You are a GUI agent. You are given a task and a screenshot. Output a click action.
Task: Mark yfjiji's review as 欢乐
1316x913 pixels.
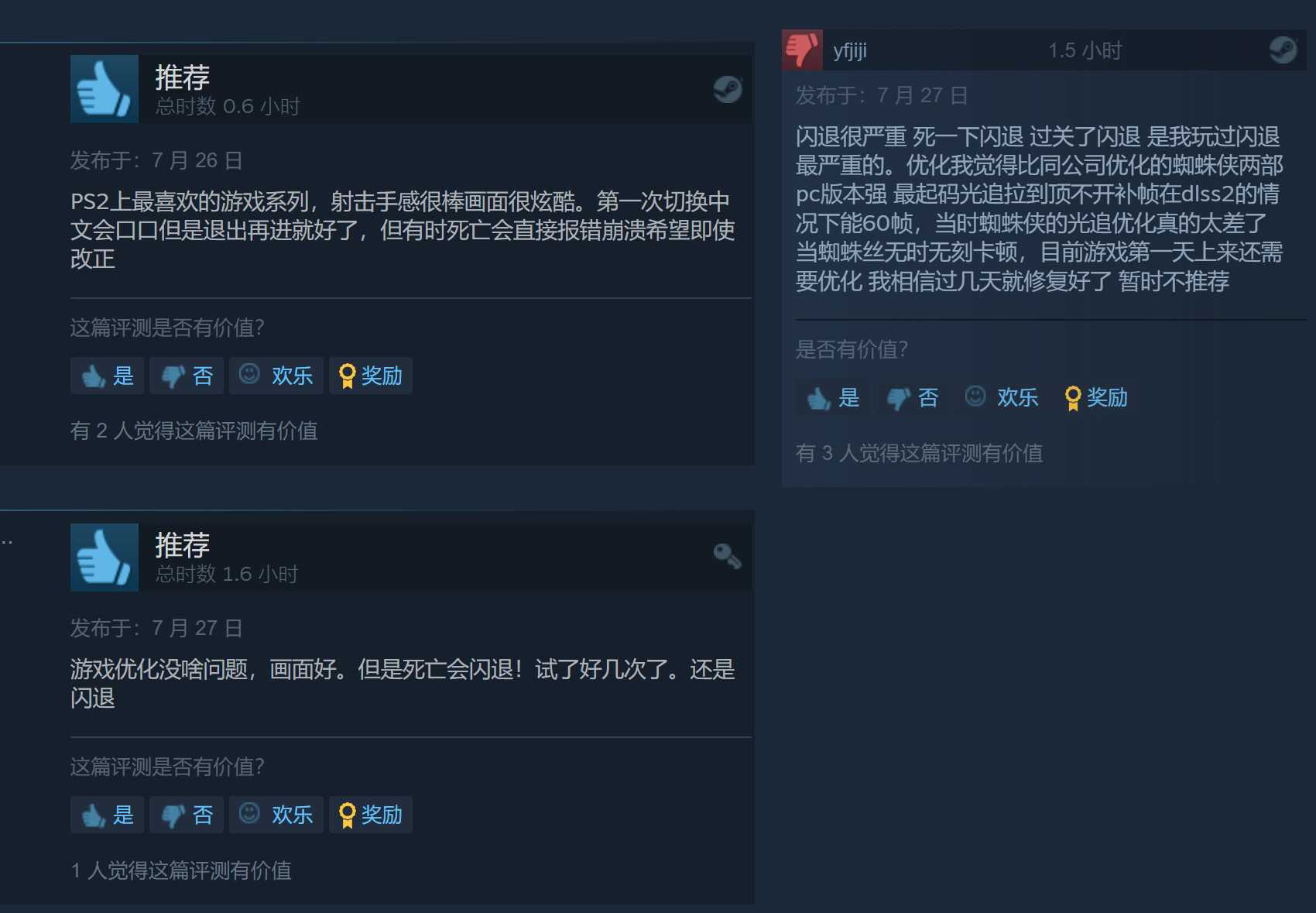pos(1002,398)
